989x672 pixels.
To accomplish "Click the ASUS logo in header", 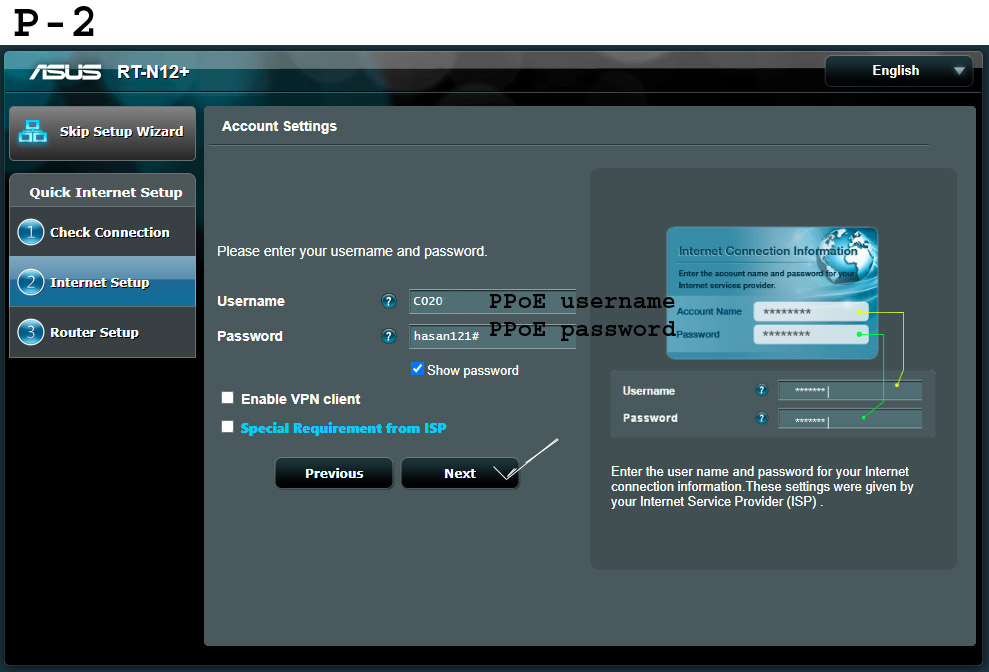I will [x=66, y=72].
